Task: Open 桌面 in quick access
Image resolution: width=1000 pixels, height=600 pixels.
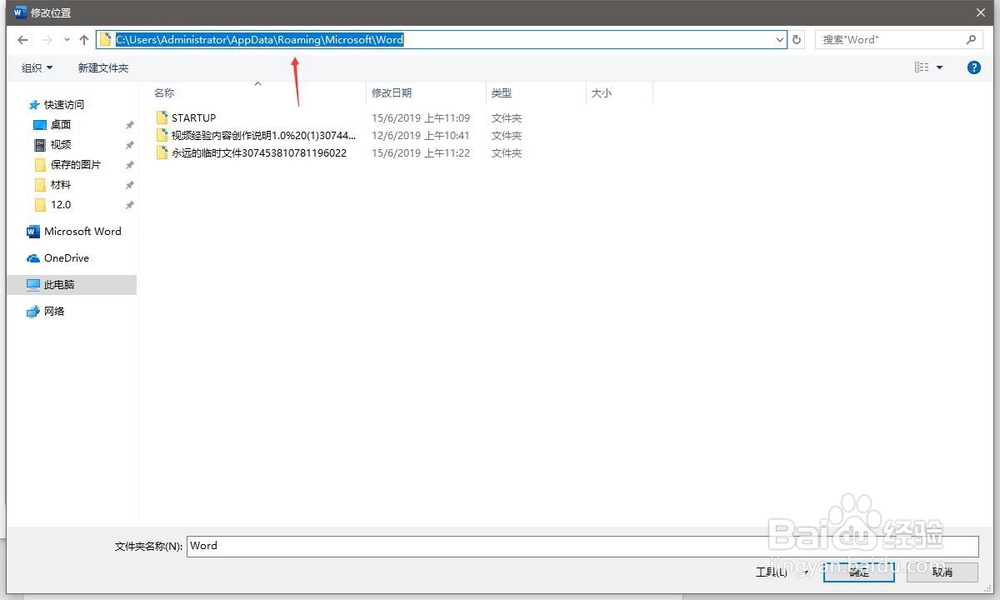Action: coord(61,124)
